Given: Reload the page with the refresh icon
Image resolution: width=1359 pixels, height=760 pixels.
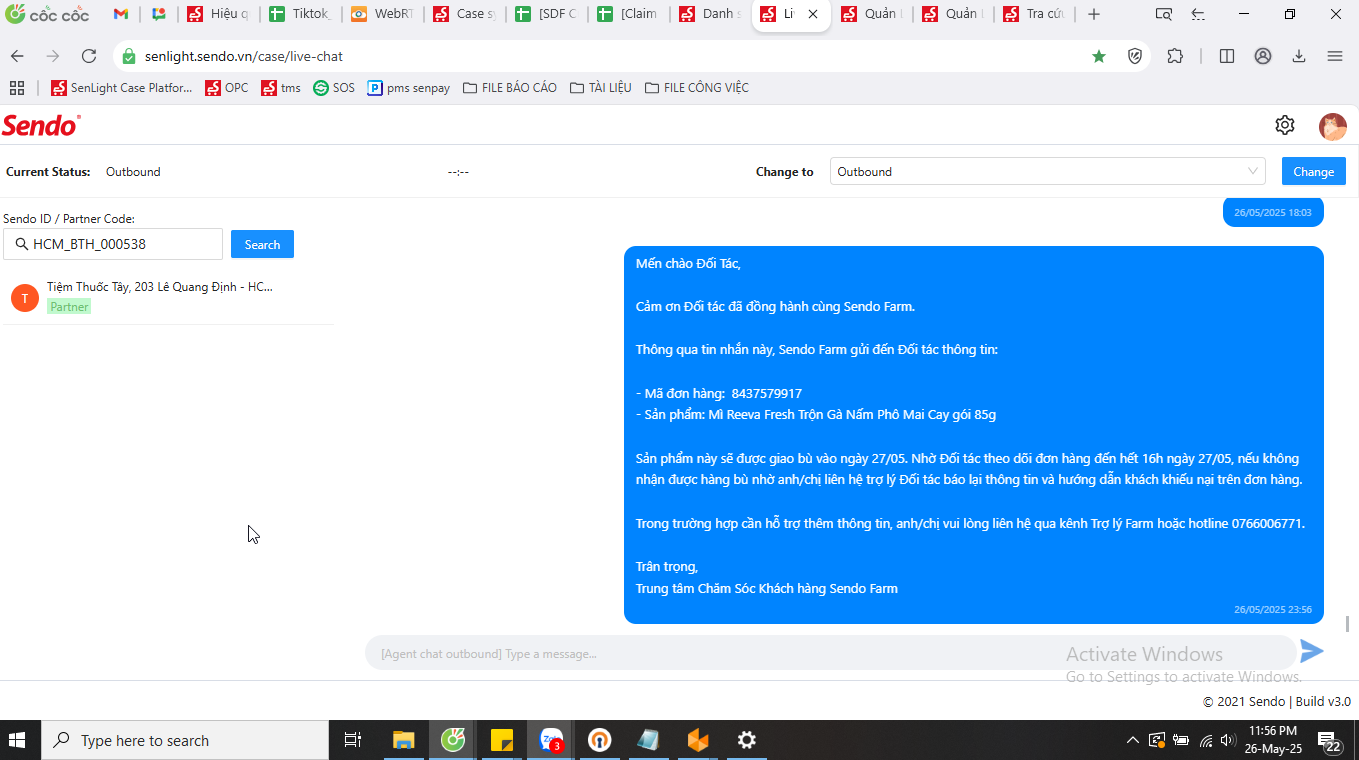Looking at the screenshot, I should tap(89, 56).
